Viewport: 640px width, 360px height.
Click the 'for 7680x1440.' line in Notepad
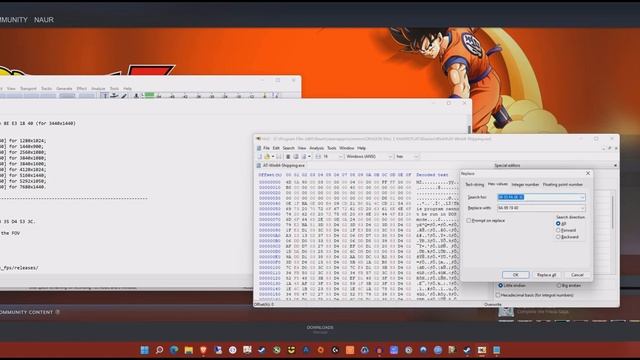click(28, 187)
